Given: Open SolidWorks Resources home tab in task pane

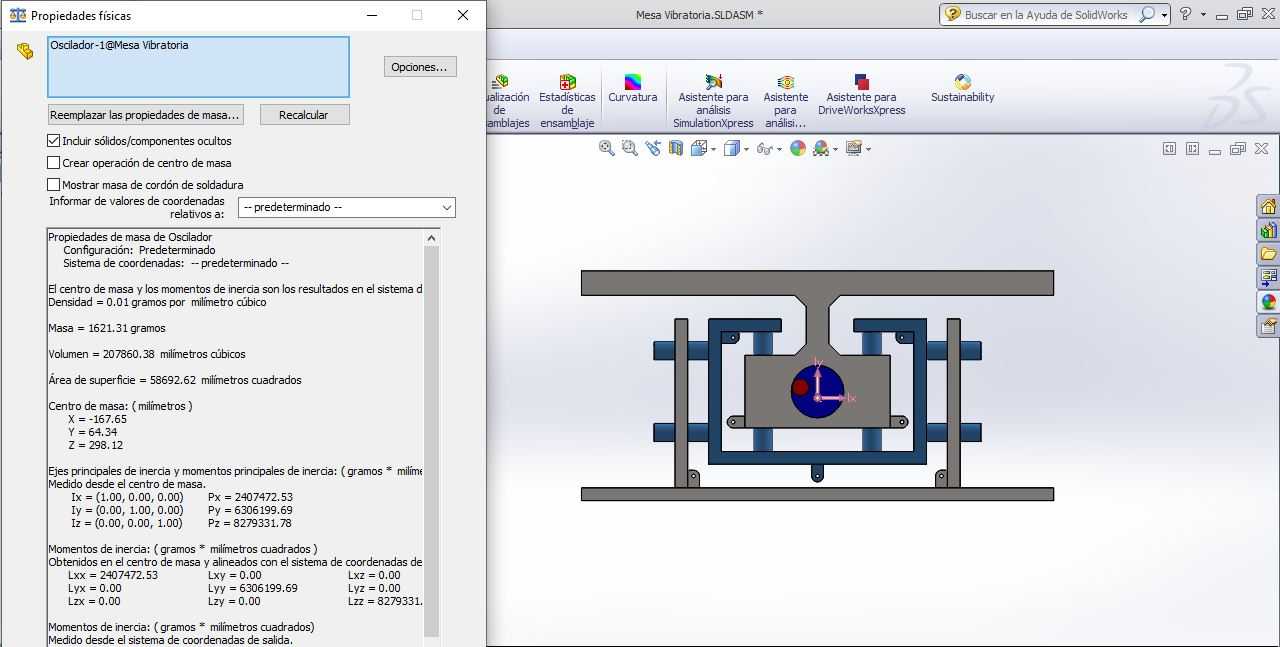Looking at the screenshot, I should pyautogui.click(x=1269, y=206).
